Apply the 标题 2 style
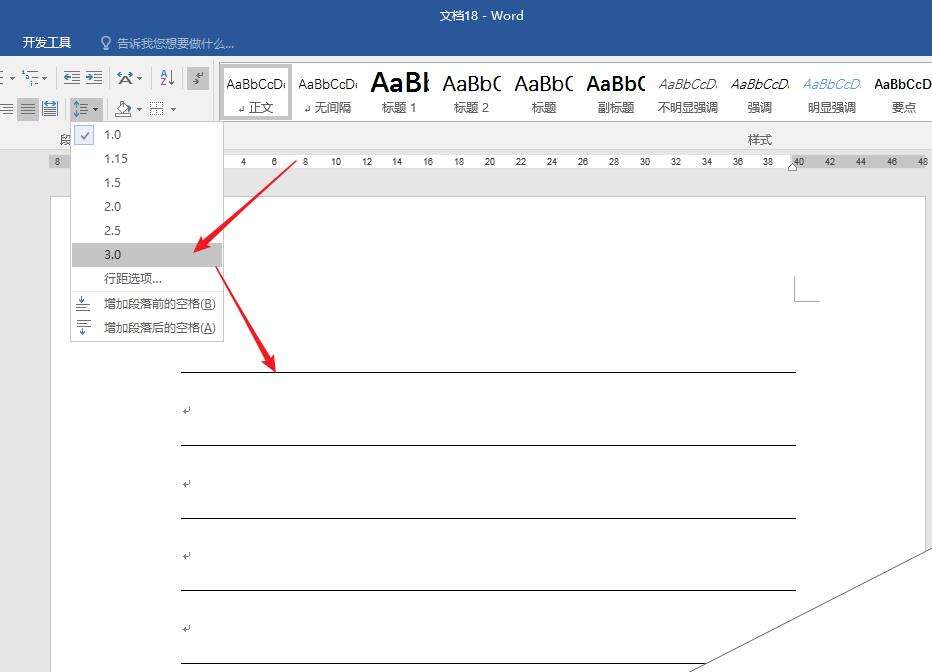 [x=471, y=92]
